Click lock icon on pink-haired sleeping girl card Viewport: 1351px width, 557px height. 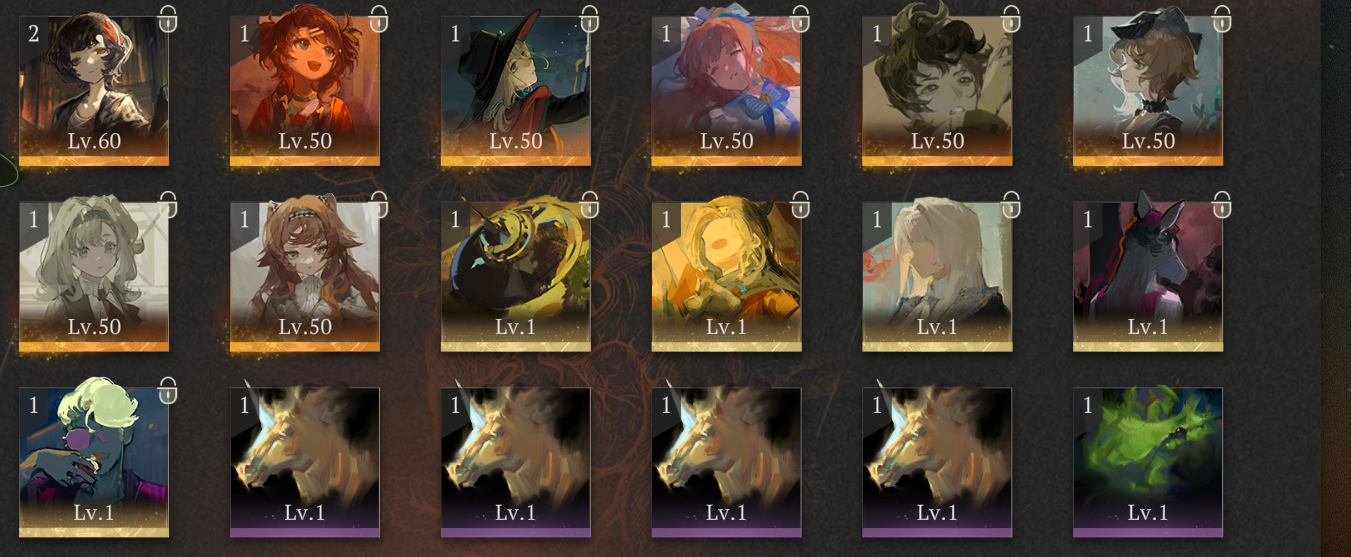click(x=801, y=17)
